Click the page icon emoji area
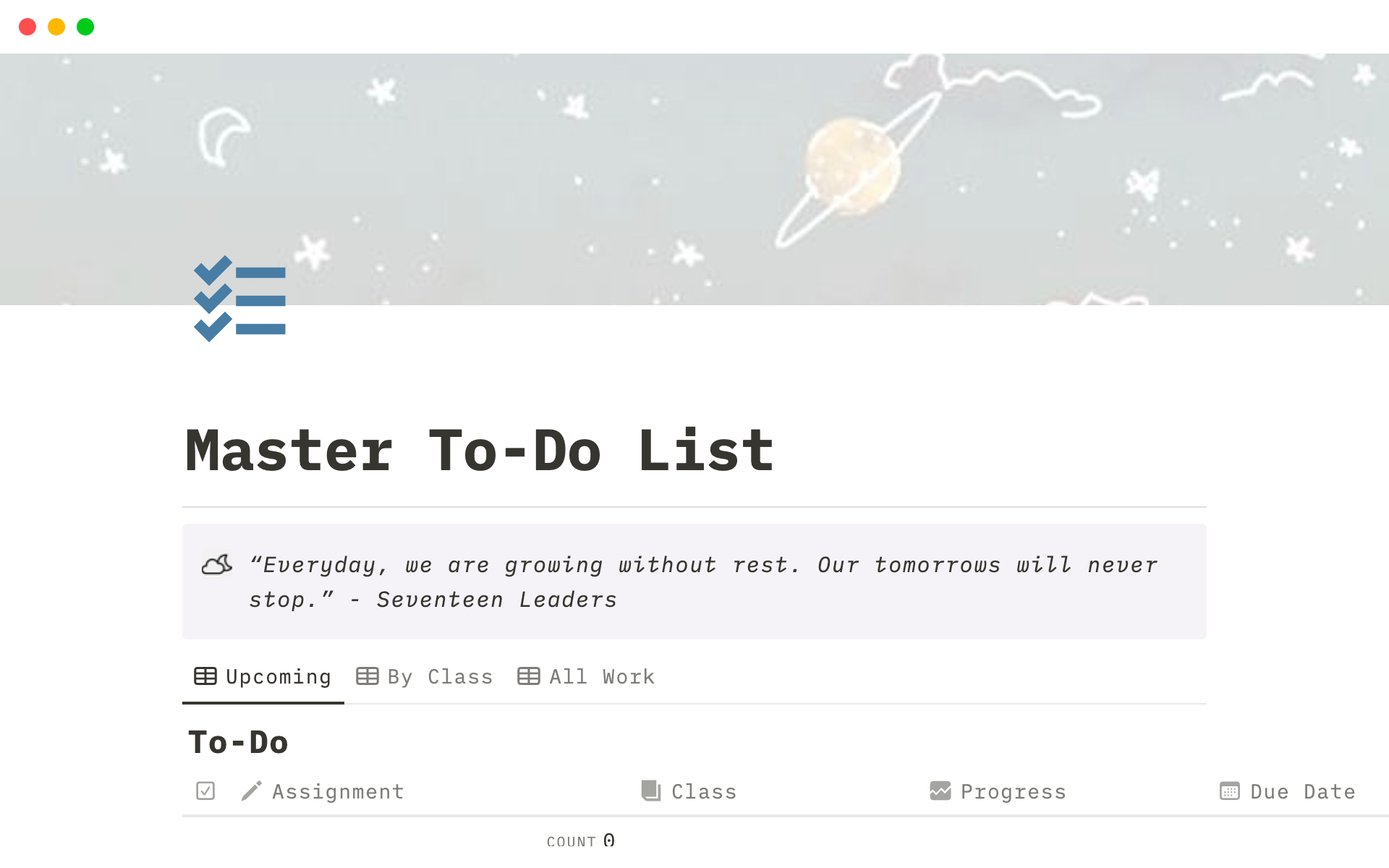 (240, 298)
